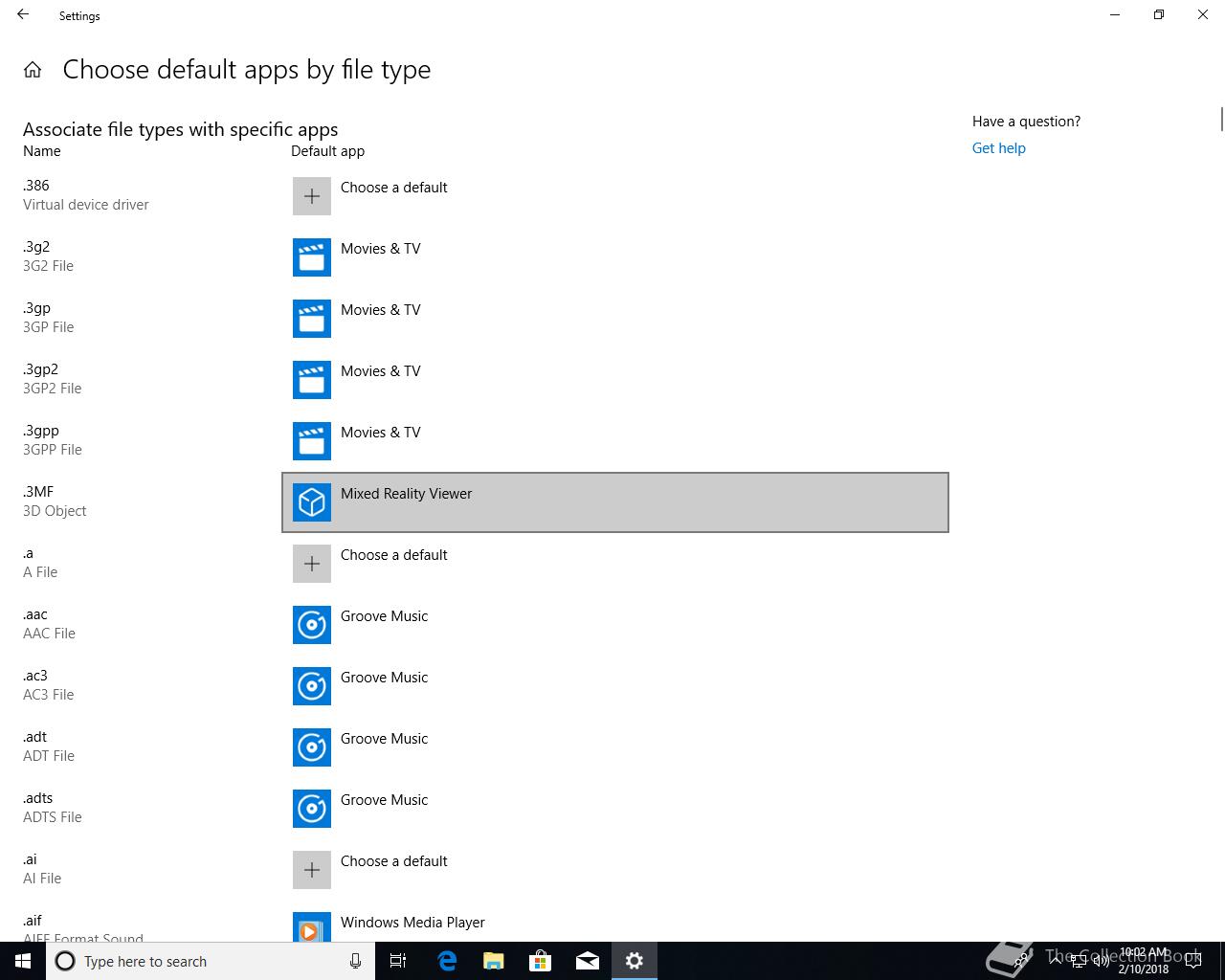Click the Movies & TV label for .3gp
The width and height of the screenshot is (1225, 980).
click(380, 310)
